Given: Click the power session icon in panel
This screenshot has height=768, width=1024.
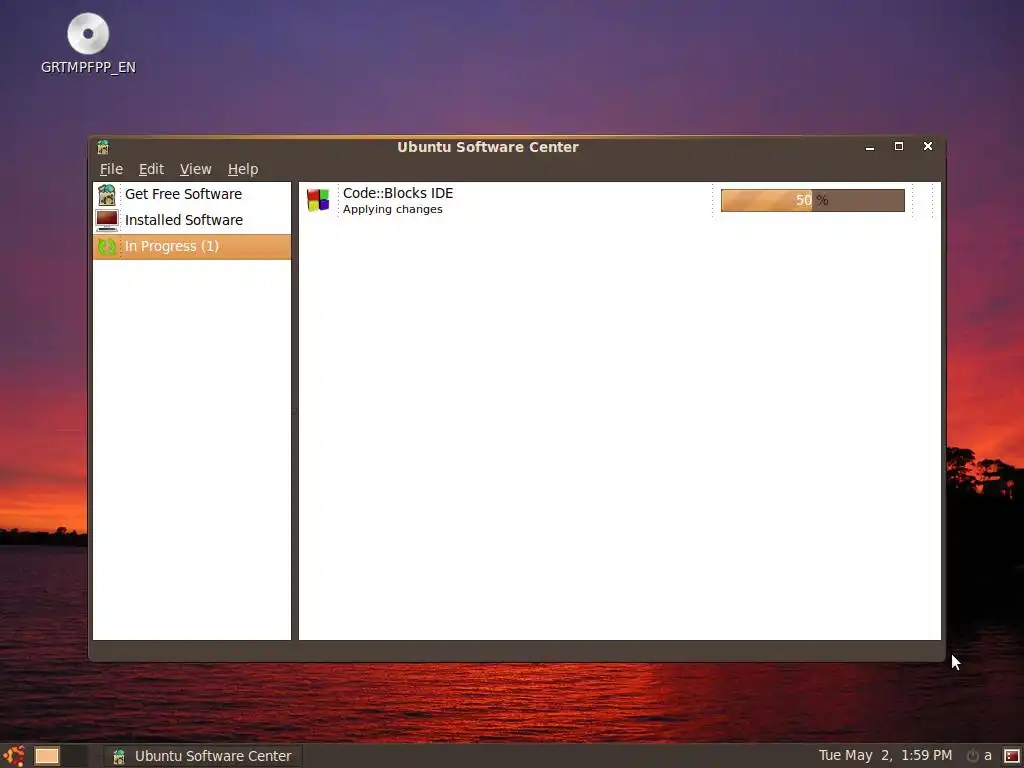Looking at the screenshot, I should (972, 756).
